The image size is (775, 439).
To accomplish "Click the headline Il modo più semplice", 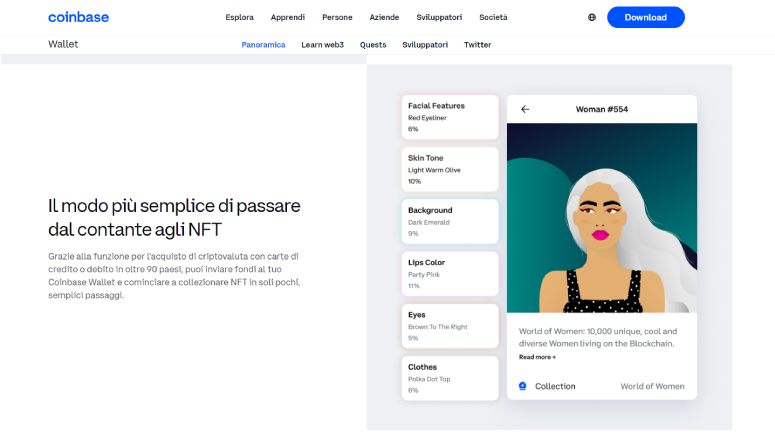I will [174, 218].
